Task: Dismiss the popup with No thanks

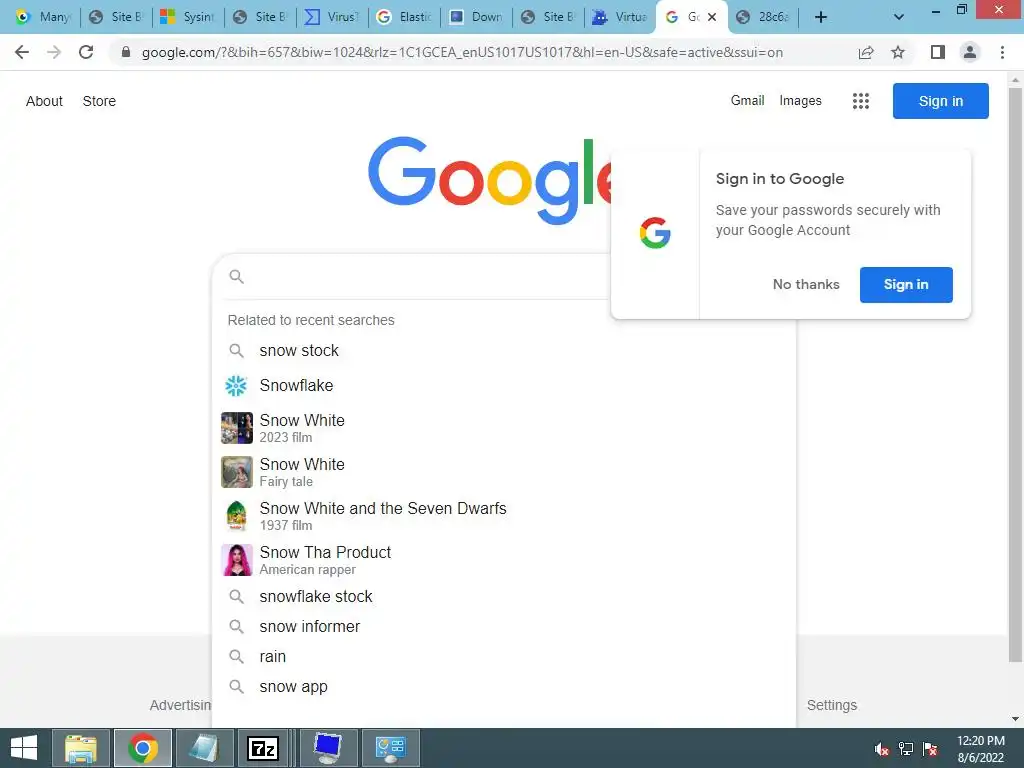Action: (806, 285)
